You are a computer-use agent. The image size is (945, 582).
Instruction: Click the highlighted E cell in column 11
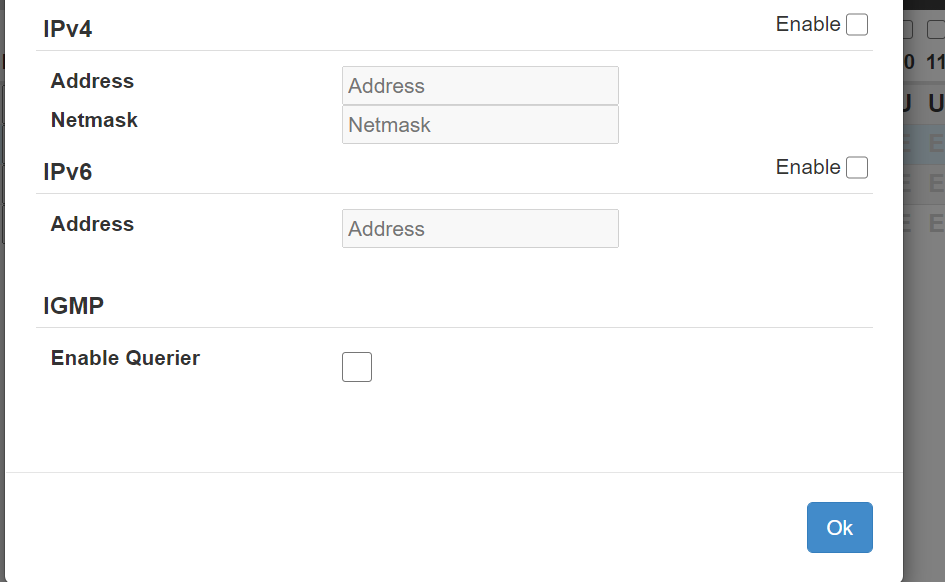[x=936, y=144]
